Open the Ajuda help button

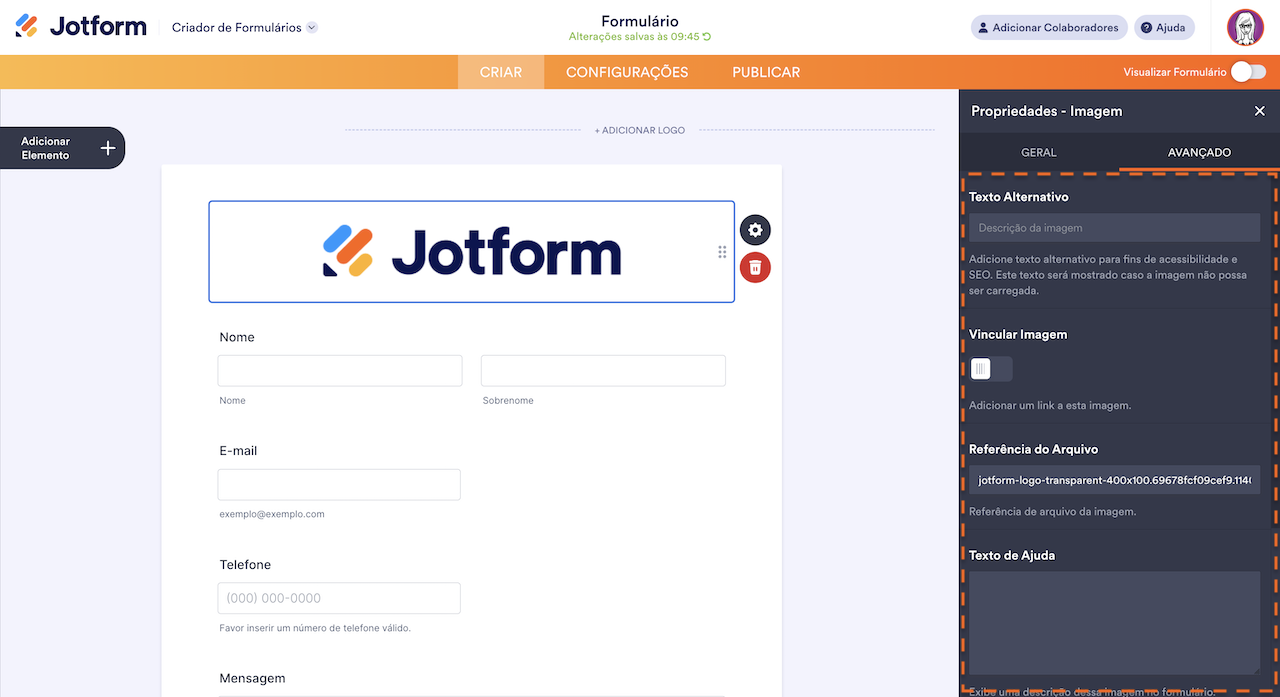(1164, 28)
